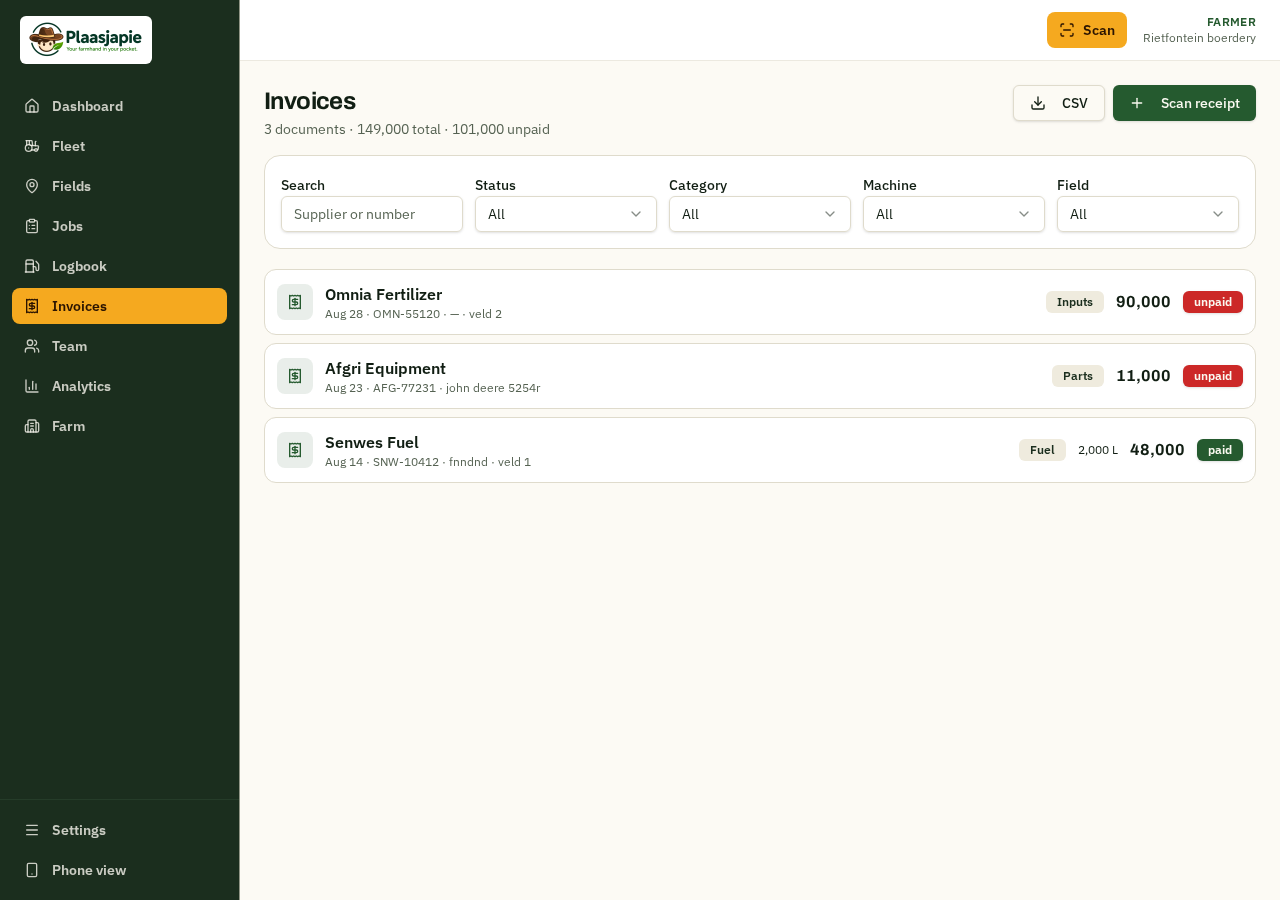
Task: Click the Fields map pin icon
Action: [x=32, y=186]
